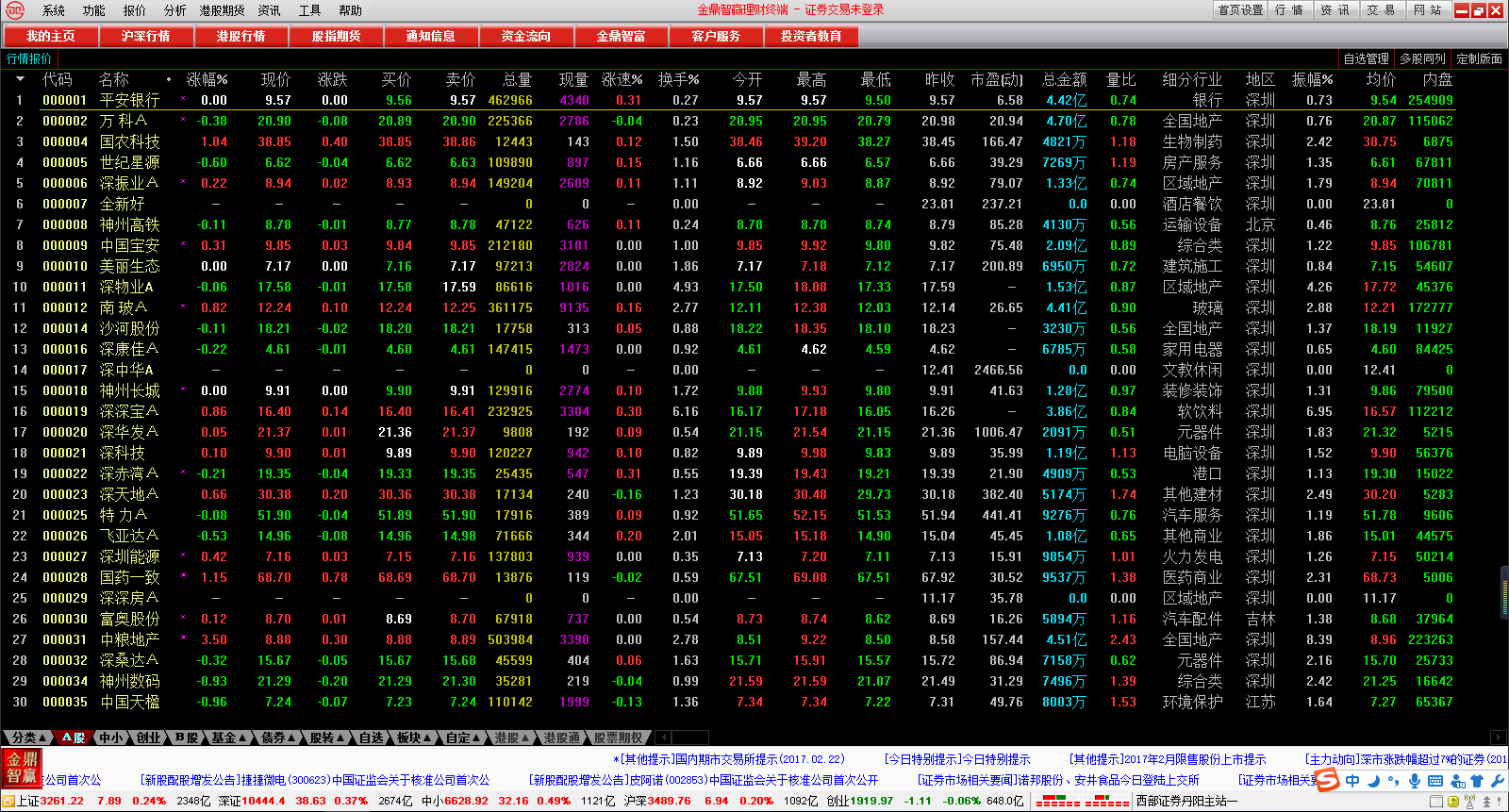
Task: Click the red-green market breadth indicator
Action: tap(1083, 802)
